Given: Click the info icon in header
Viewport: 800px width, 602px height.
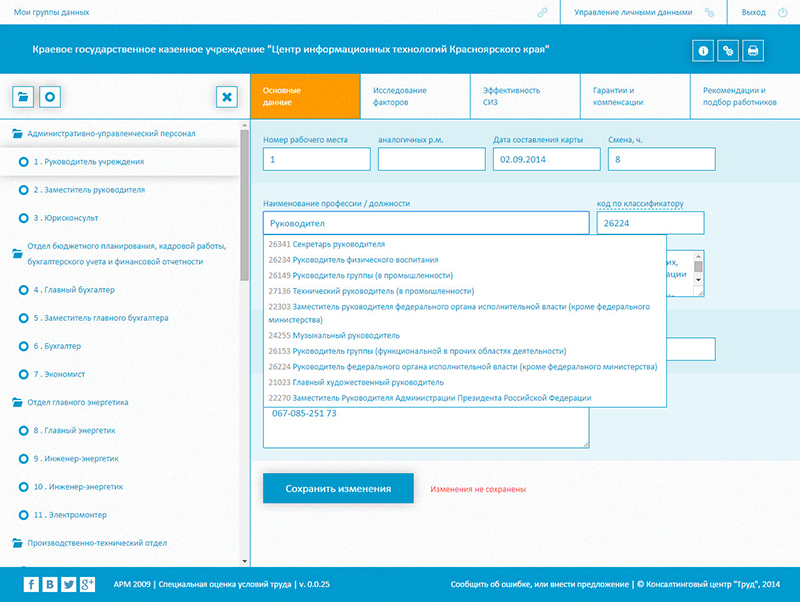Looking at the screenshot, I should (x=703, y=50).
